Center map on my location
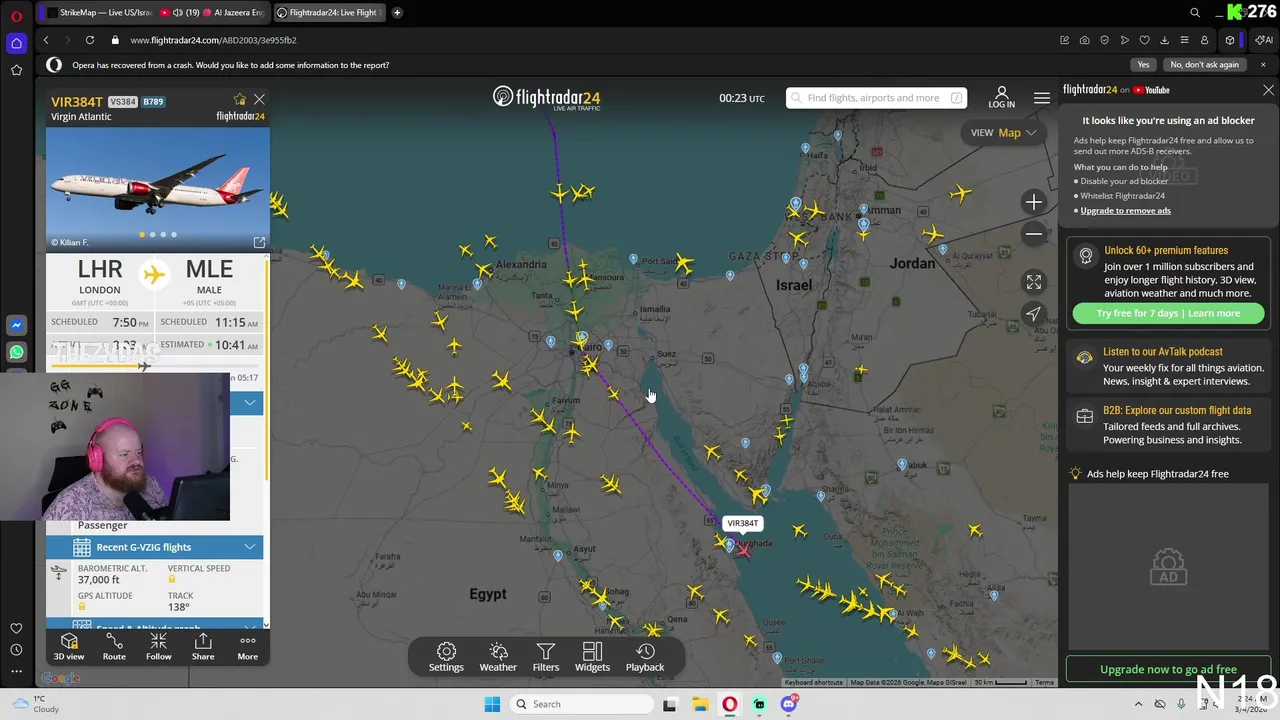 (1034, 314)
